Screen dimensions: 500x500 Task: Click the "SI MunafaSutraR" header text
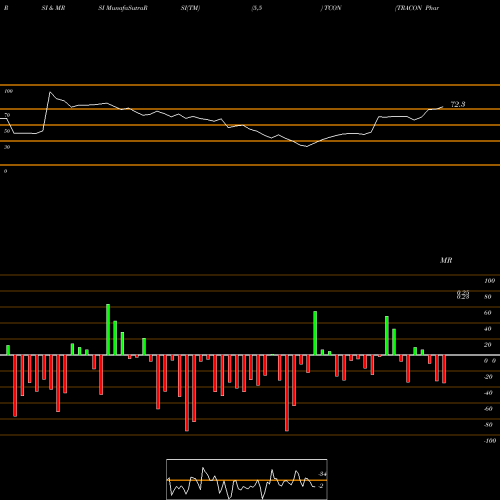(x=123, y=8)
